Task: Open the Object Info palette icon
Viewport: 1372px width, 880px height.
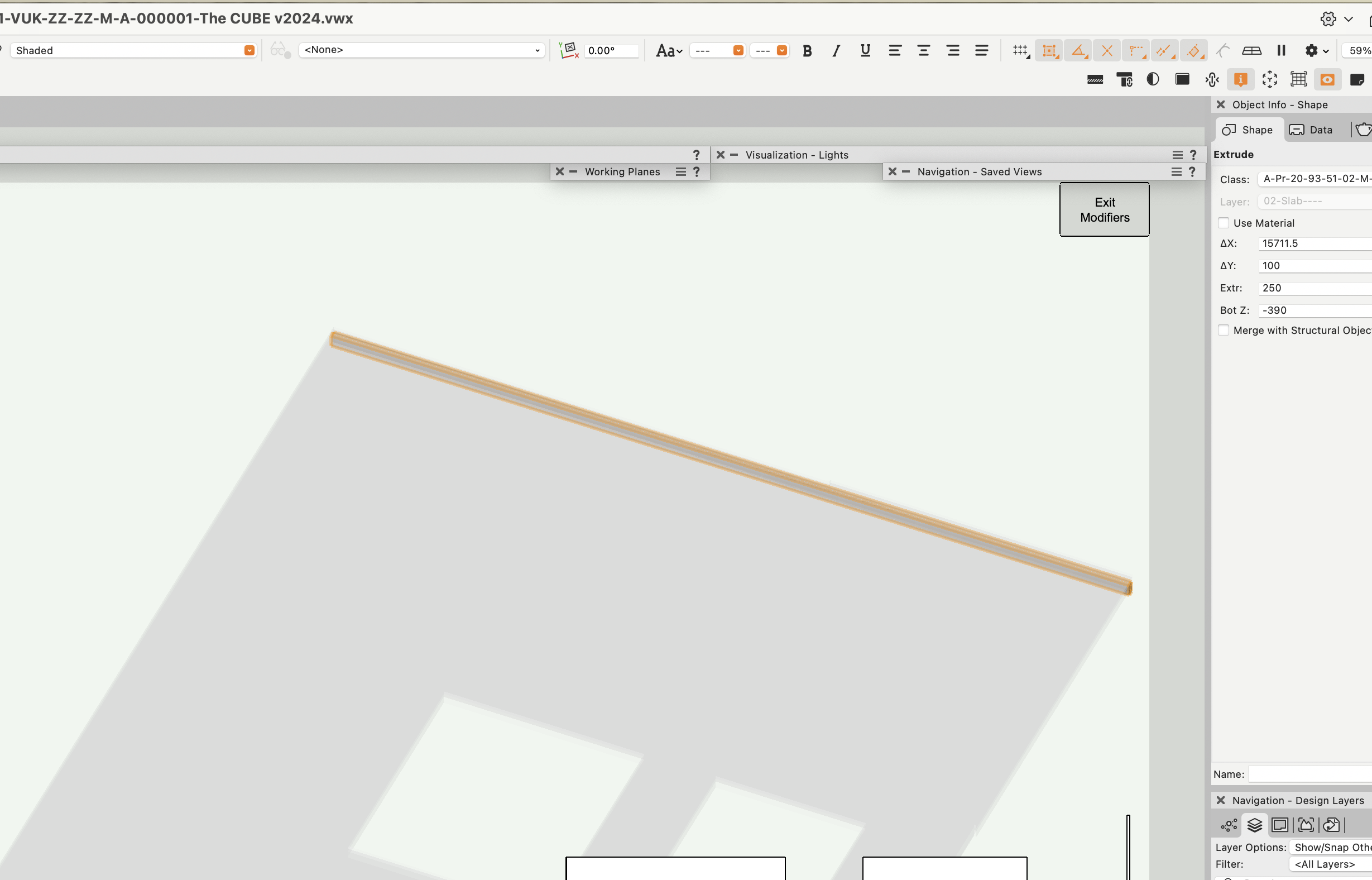Action: click(1240, 79)
